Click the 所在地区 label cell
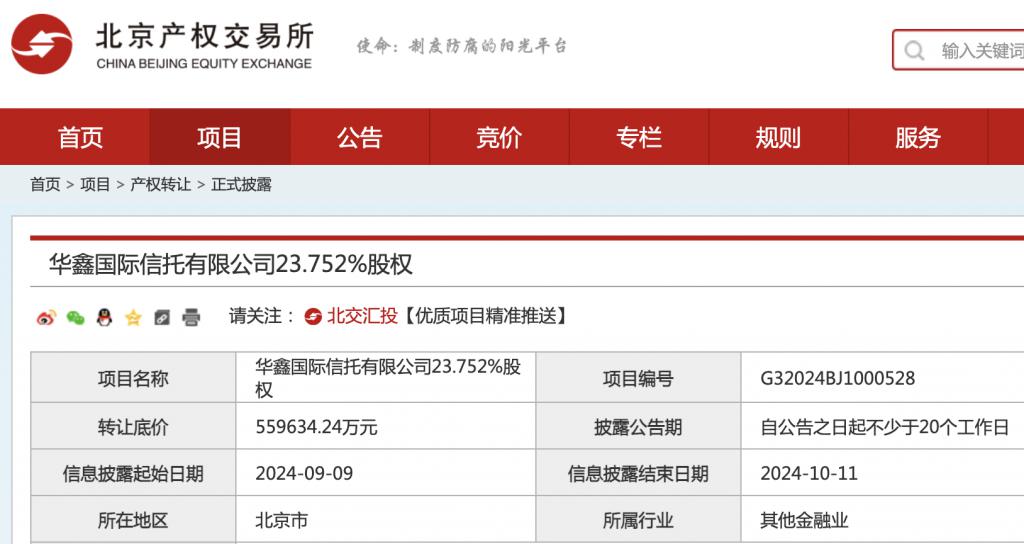This screenshot has height=544, width=1024. pyautogui.click(x=133, y=520)
